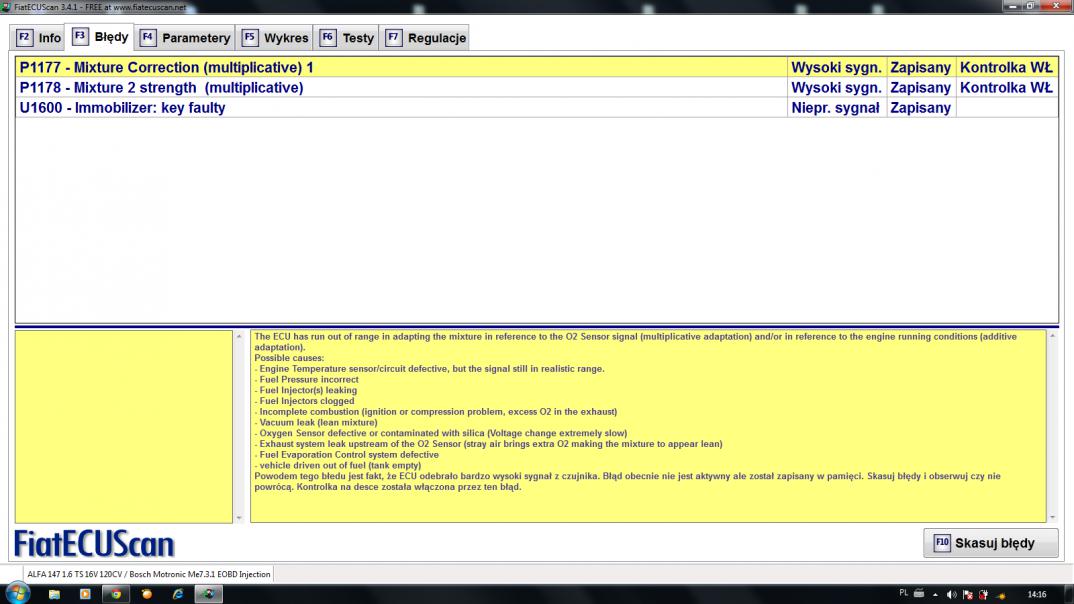Click 'Kontrolka WŁ' cell of P1177
The image size is (1074, 604).
(1006, 67)
